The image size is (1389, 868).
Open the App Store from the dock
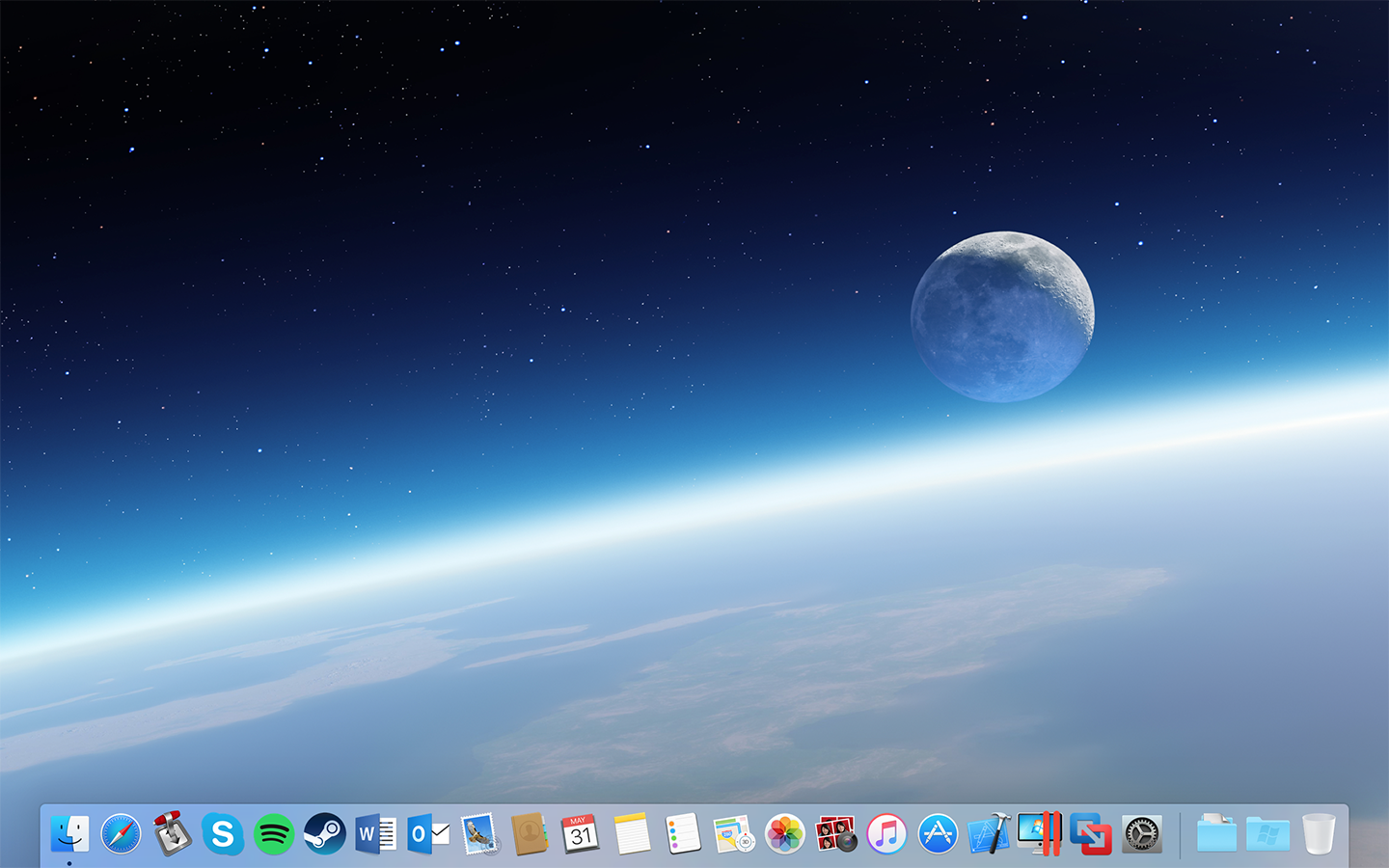click(x=938, y=833)
